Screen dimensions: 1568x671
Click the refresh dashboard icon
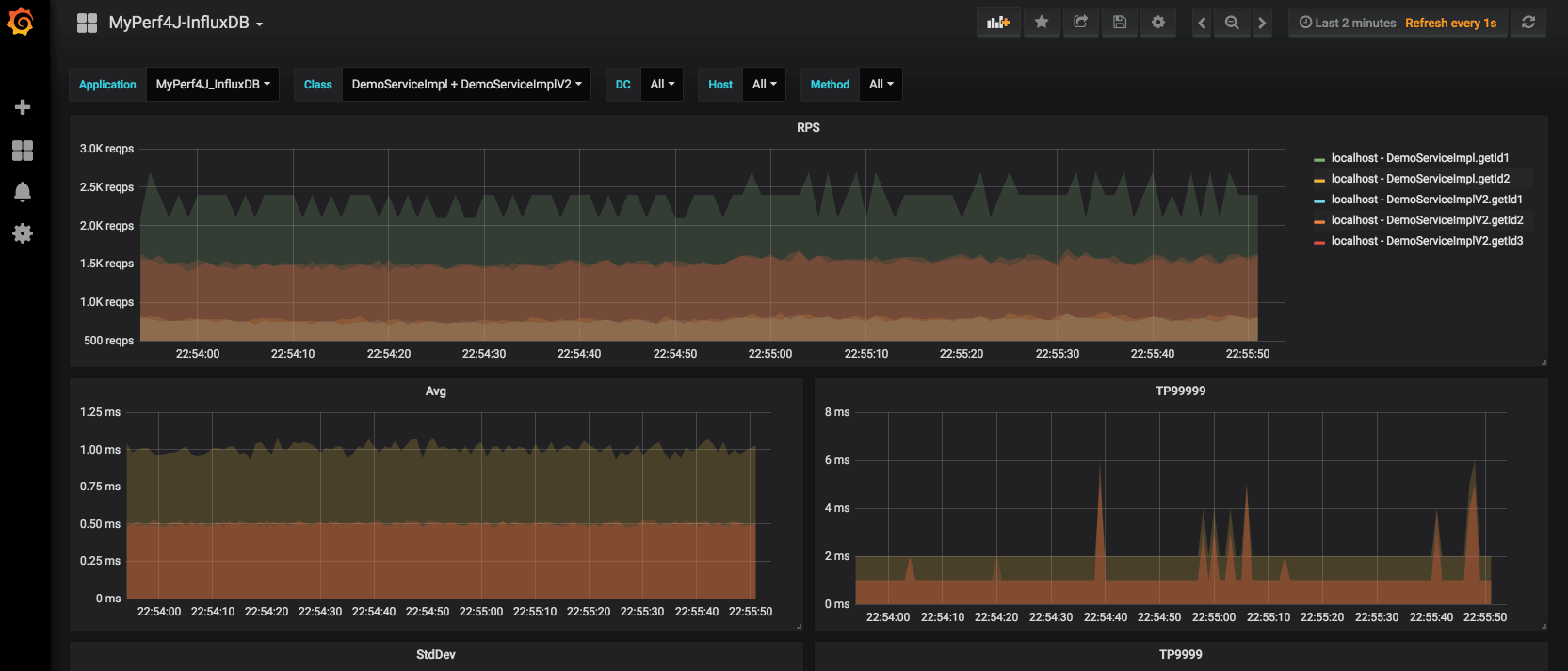1528,23
